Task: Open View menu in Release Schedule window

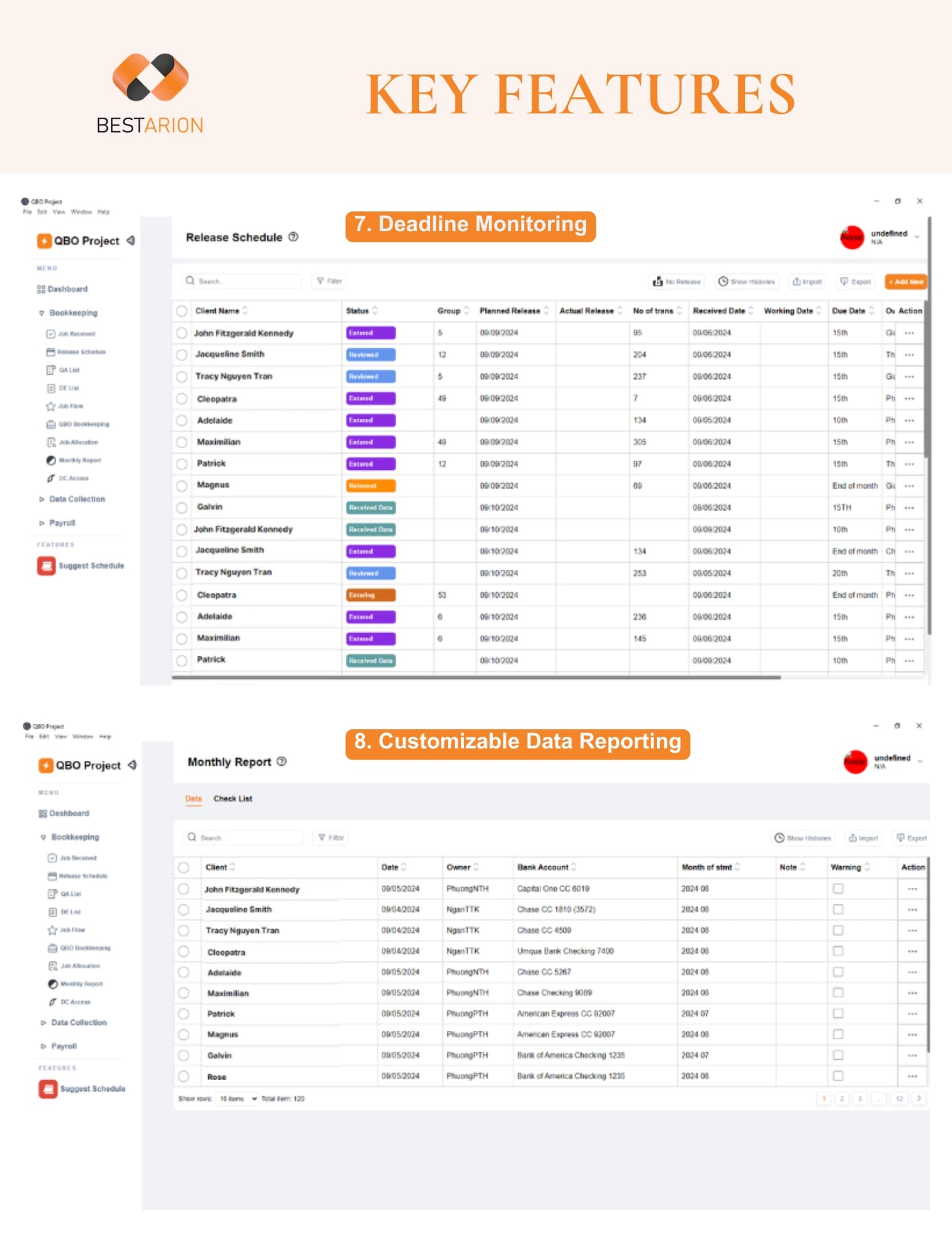Action: [59, 212]
